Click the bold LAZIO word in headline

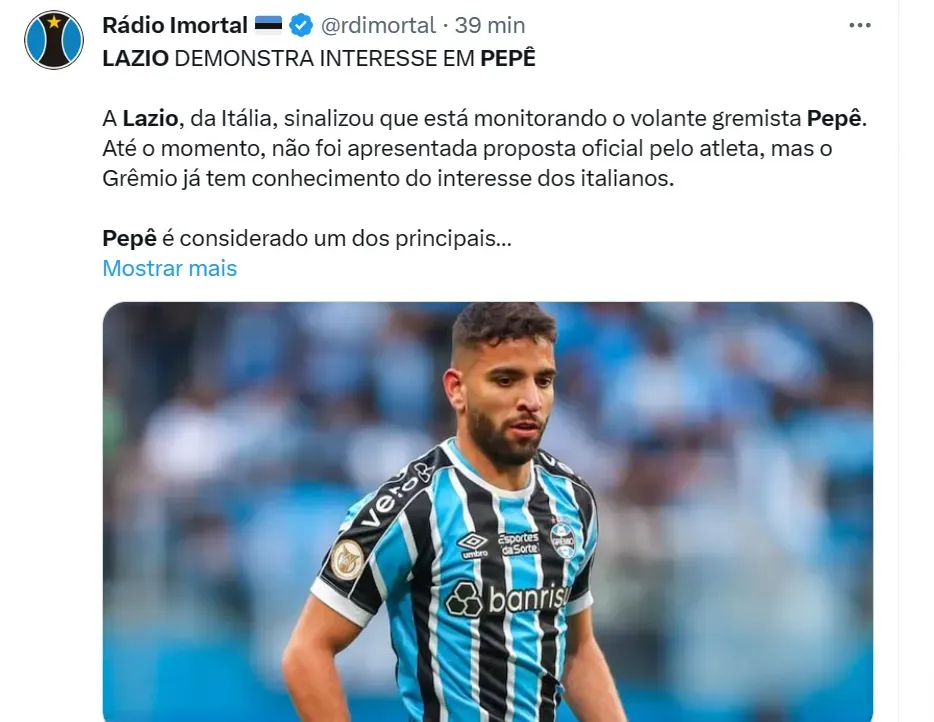coord(136,58)
